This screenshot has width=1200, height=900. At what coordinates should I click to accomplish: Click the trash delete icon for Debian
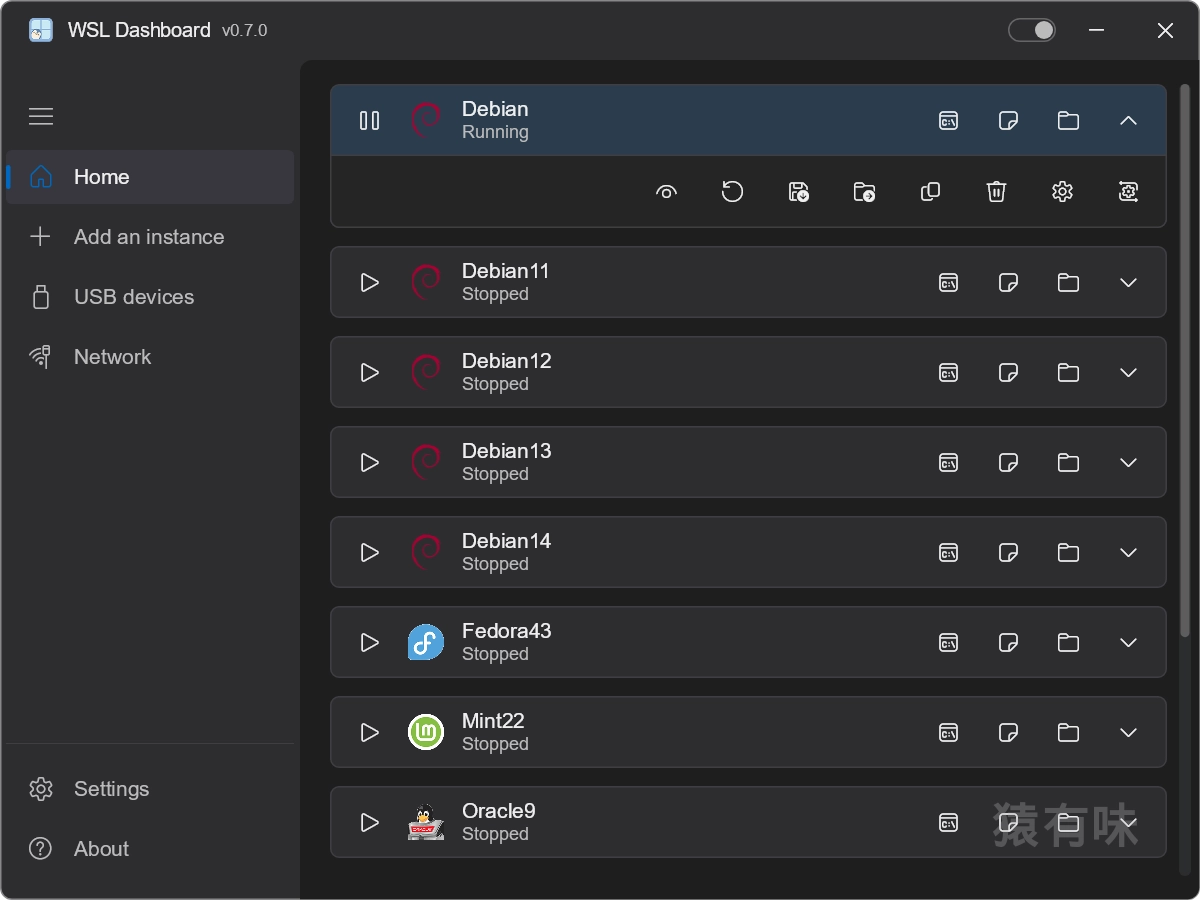[x=996, y=191]
